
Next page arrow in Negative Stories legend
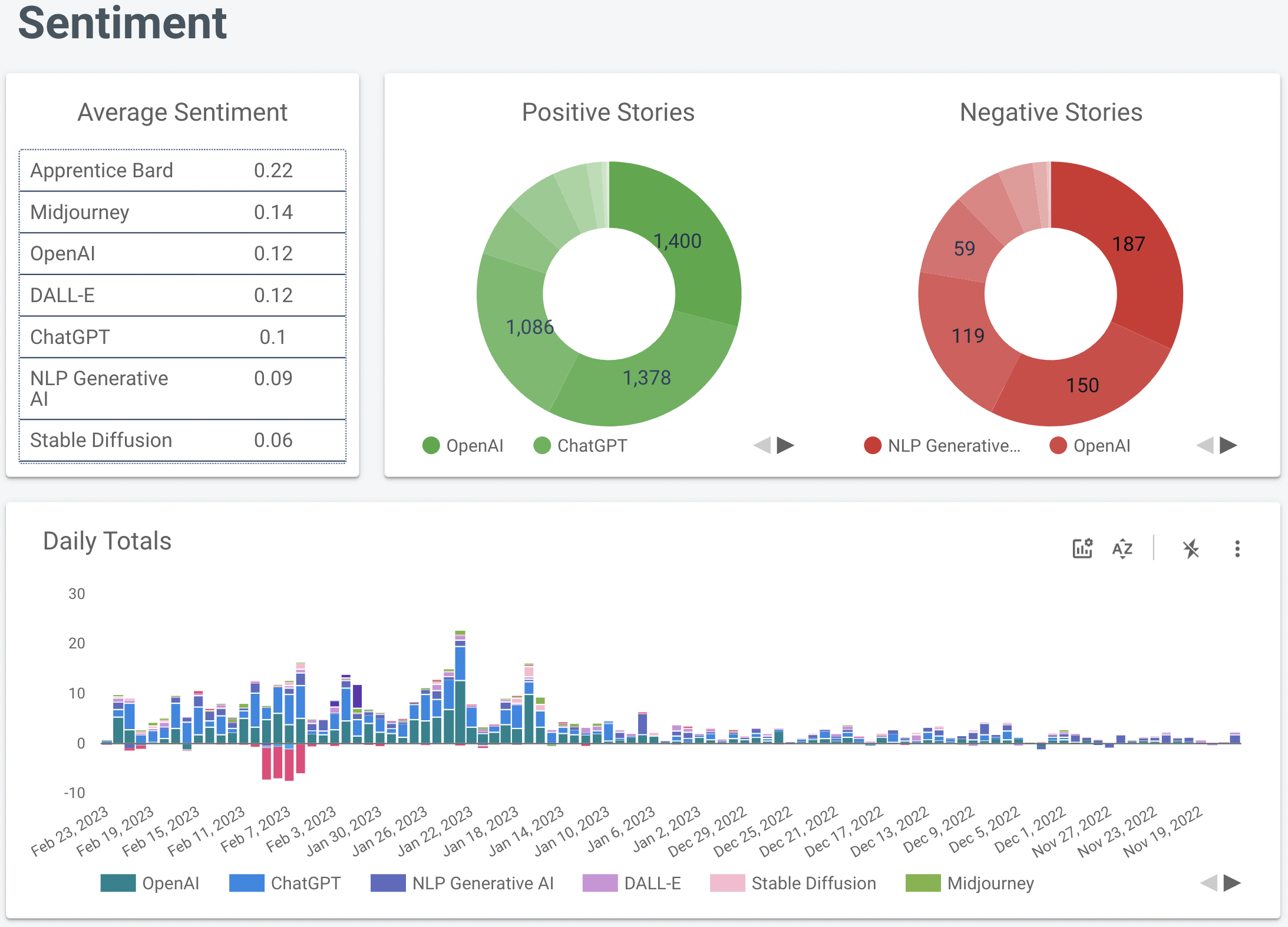pyautogui.click(x=1228, y=445)
